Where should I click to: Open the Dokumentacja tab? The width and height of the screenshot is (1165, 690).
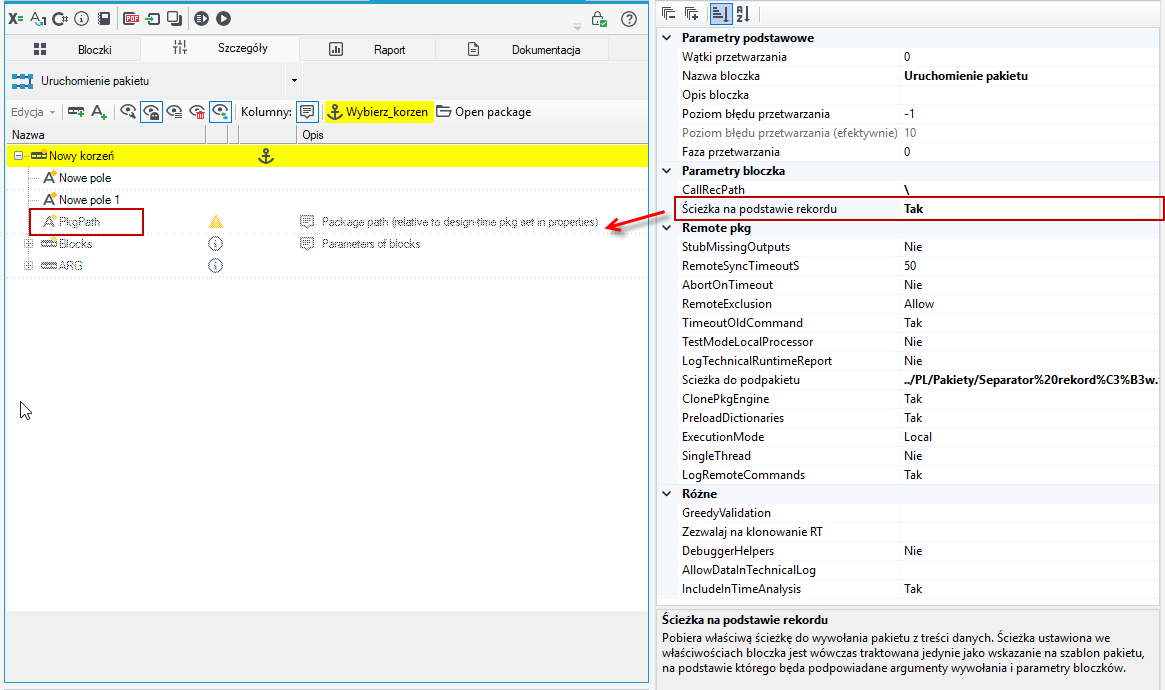coord(523,50)
